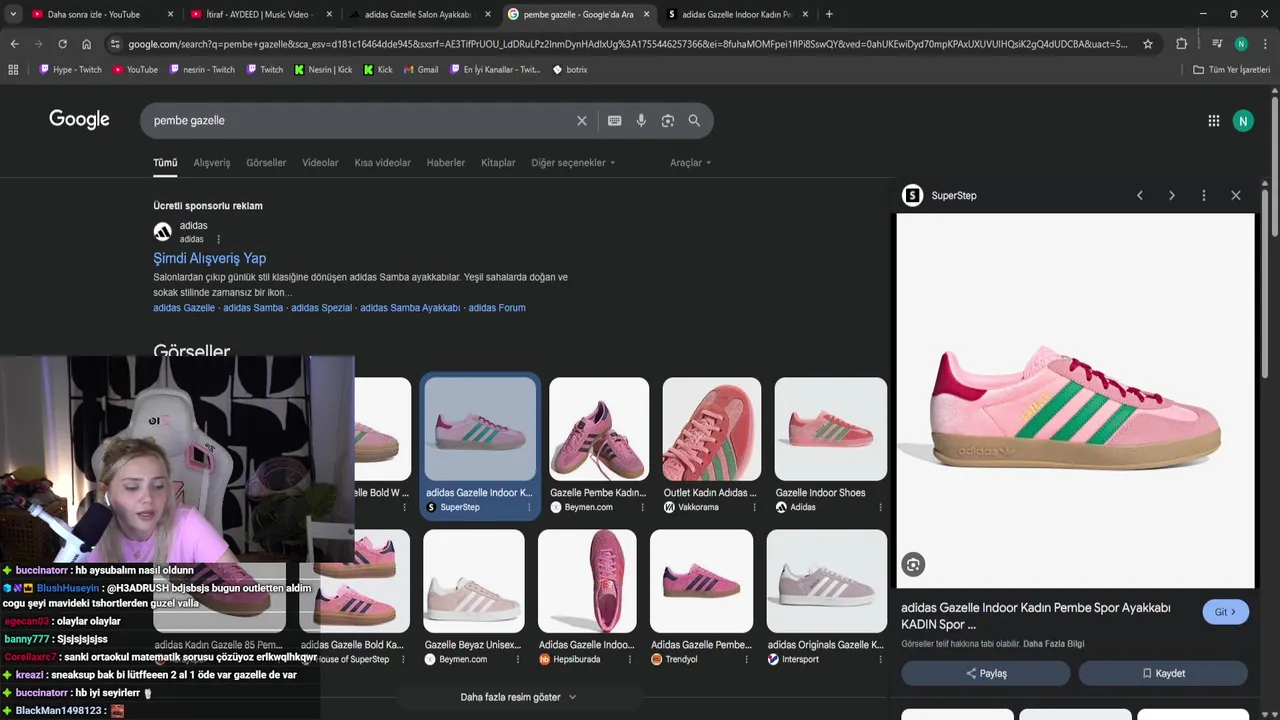View site information icon in address bar

pyautogui.click(x=115, y=44)
